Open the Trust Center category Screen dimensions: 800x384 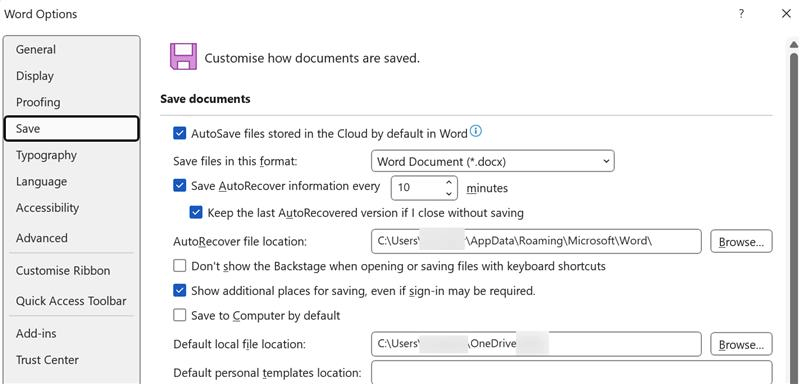[71, 360]
